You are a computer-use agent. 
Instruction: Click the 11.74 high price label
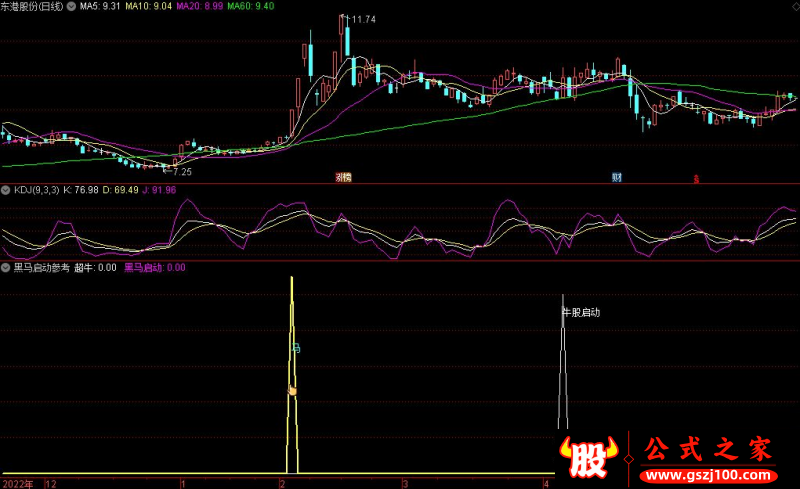tap(361, 20)
